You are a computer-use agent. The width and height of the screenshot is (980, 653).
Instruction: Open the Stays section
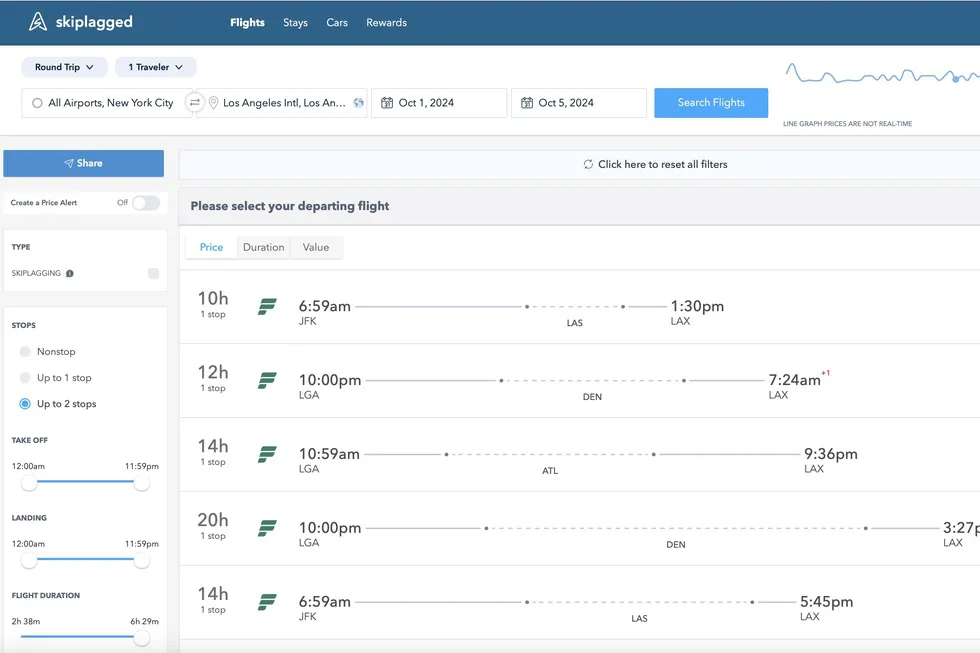click(x=295, y=22)
